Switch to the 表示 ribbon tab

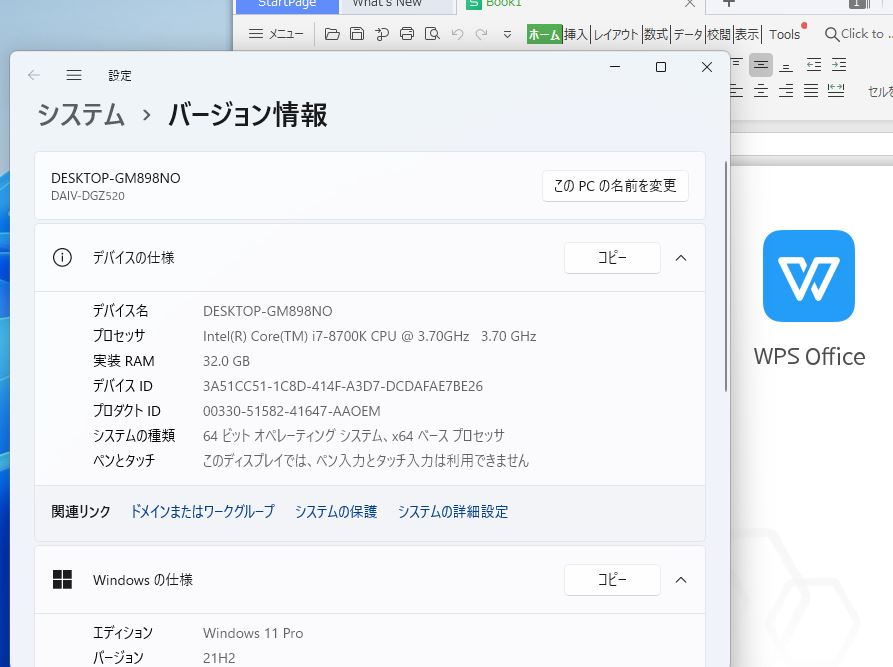pos(747,34)
